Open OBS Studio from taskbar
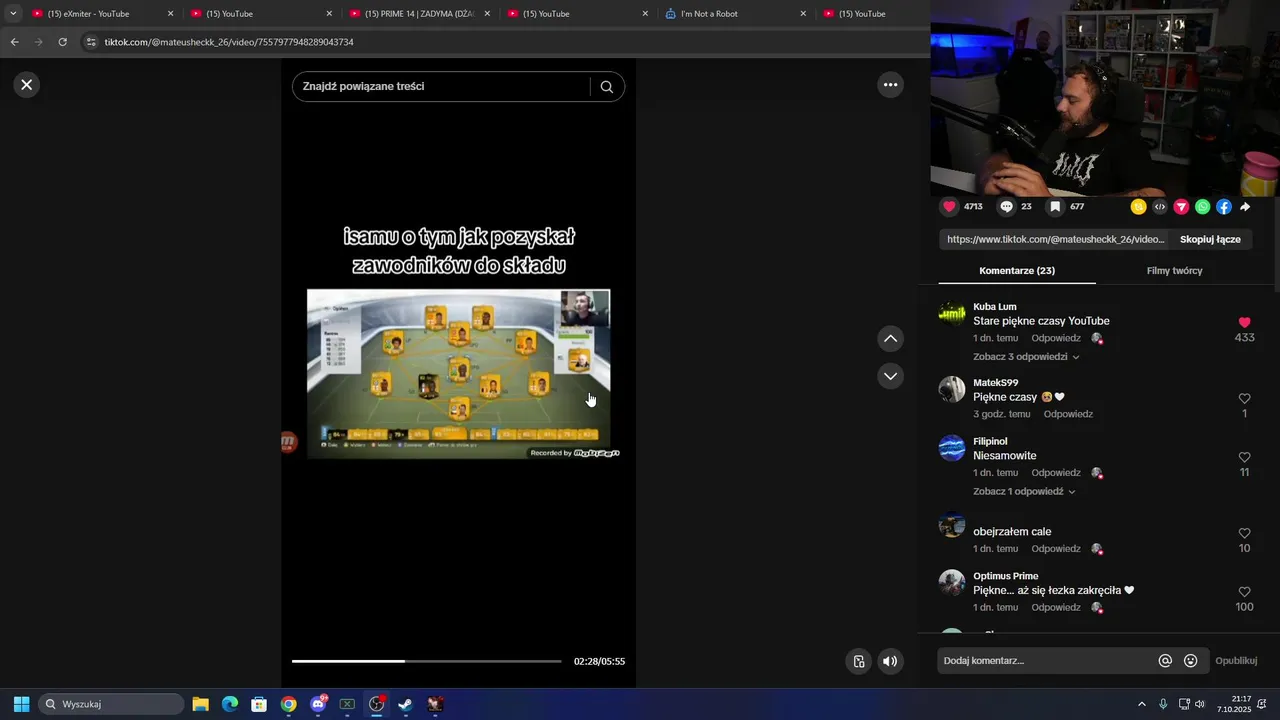 click(376, 704)
